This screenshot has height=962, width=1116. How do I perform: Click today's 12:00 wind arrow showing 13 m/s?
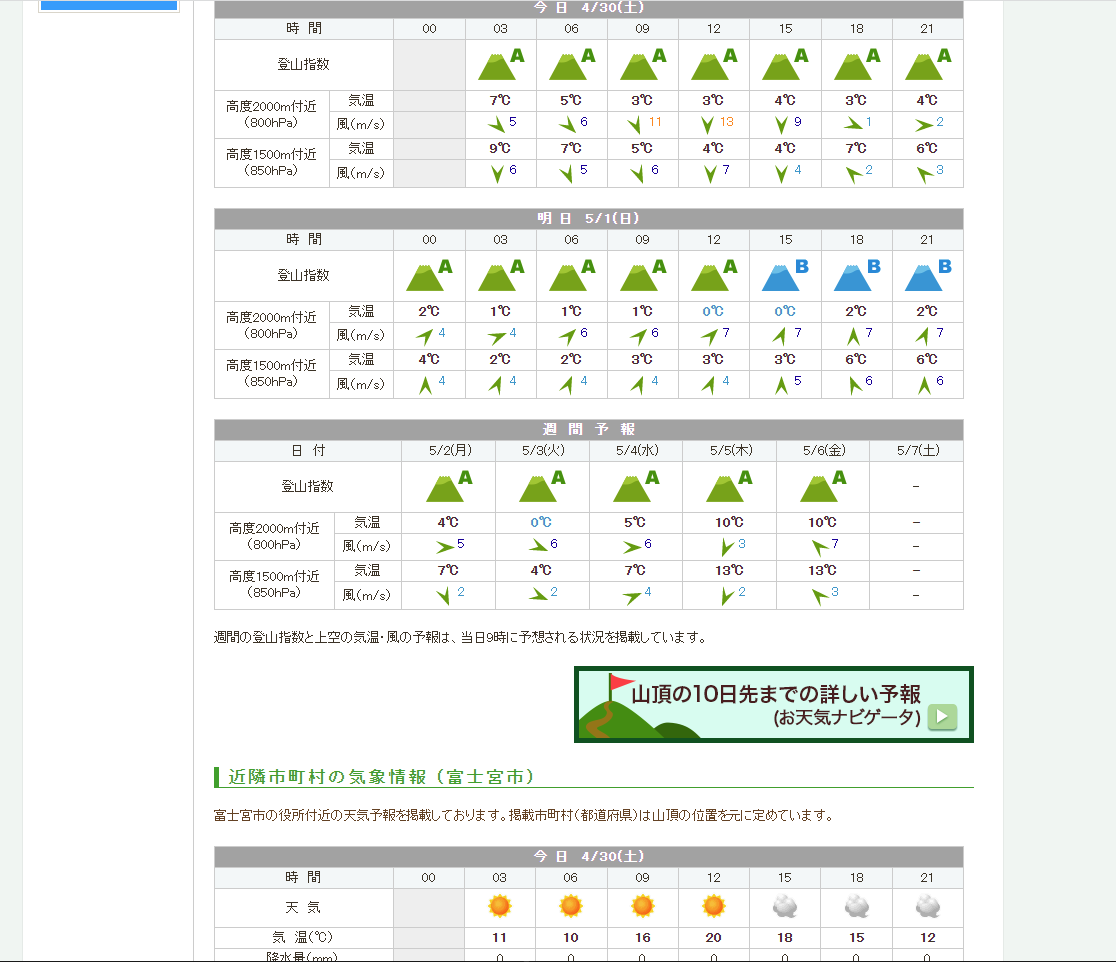click(707, 125)
